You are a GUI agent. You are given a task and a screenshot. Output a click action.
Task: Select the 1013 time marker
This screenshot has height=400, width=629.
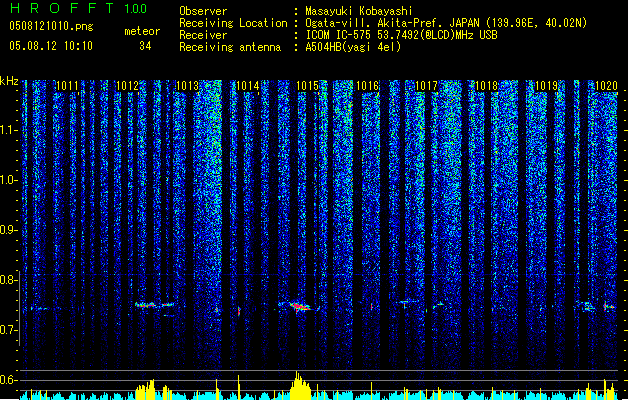(187, 85)
